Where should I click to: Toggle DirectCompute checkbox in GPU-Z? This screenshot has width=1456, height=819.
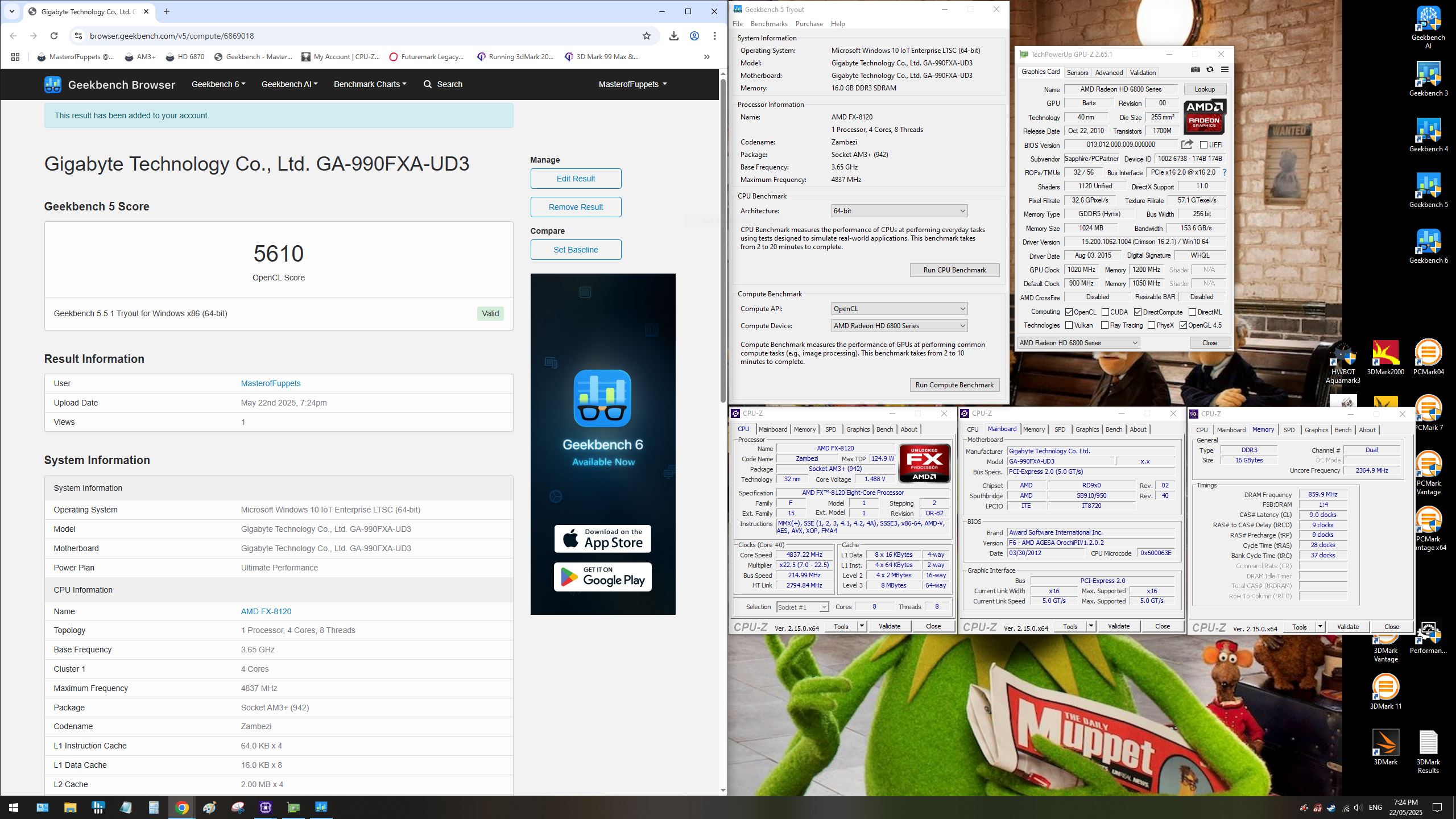tap(1137, 312)
